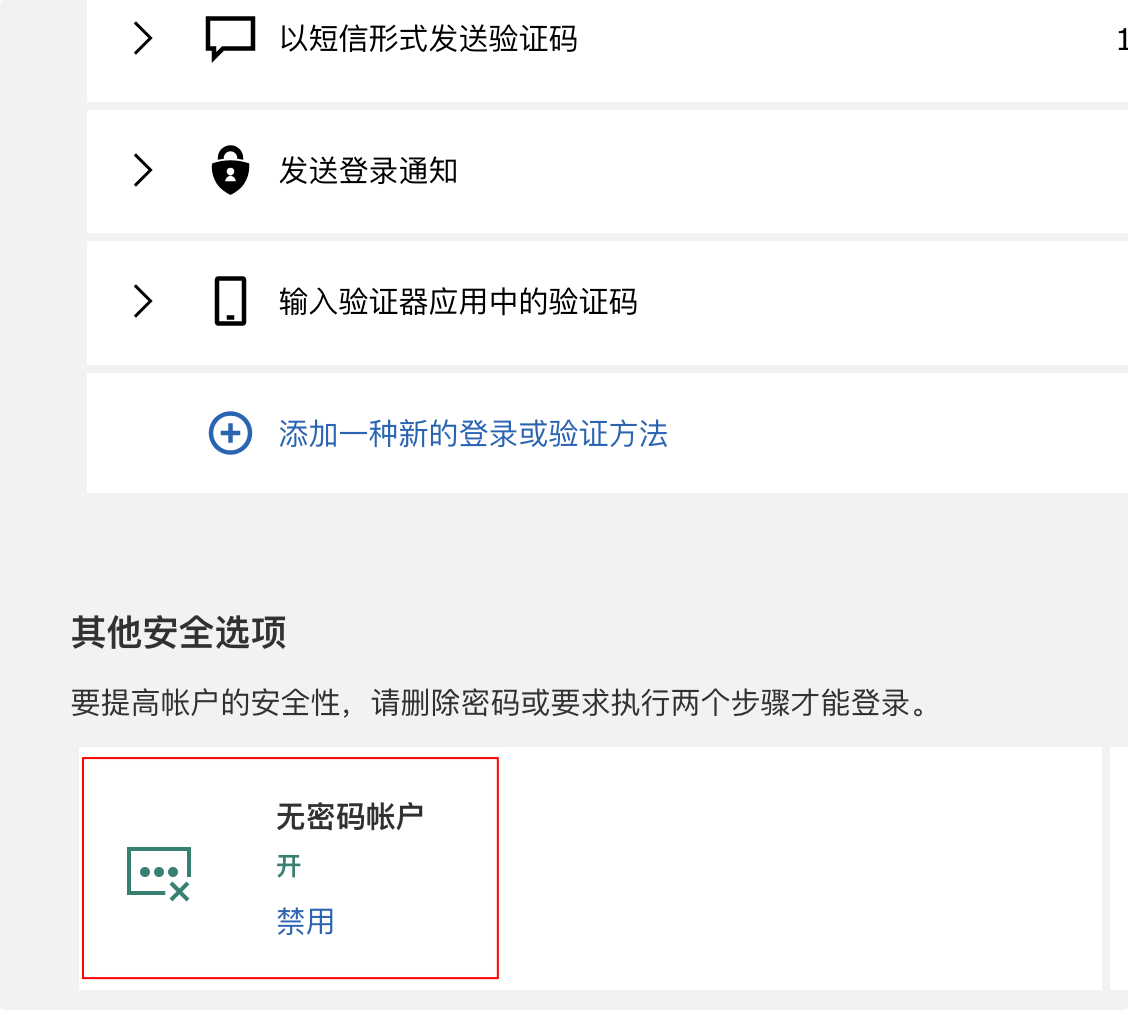
Task: Expand the 以短信形式发送验证码 row chevron
Action: (x=143, y=38)
